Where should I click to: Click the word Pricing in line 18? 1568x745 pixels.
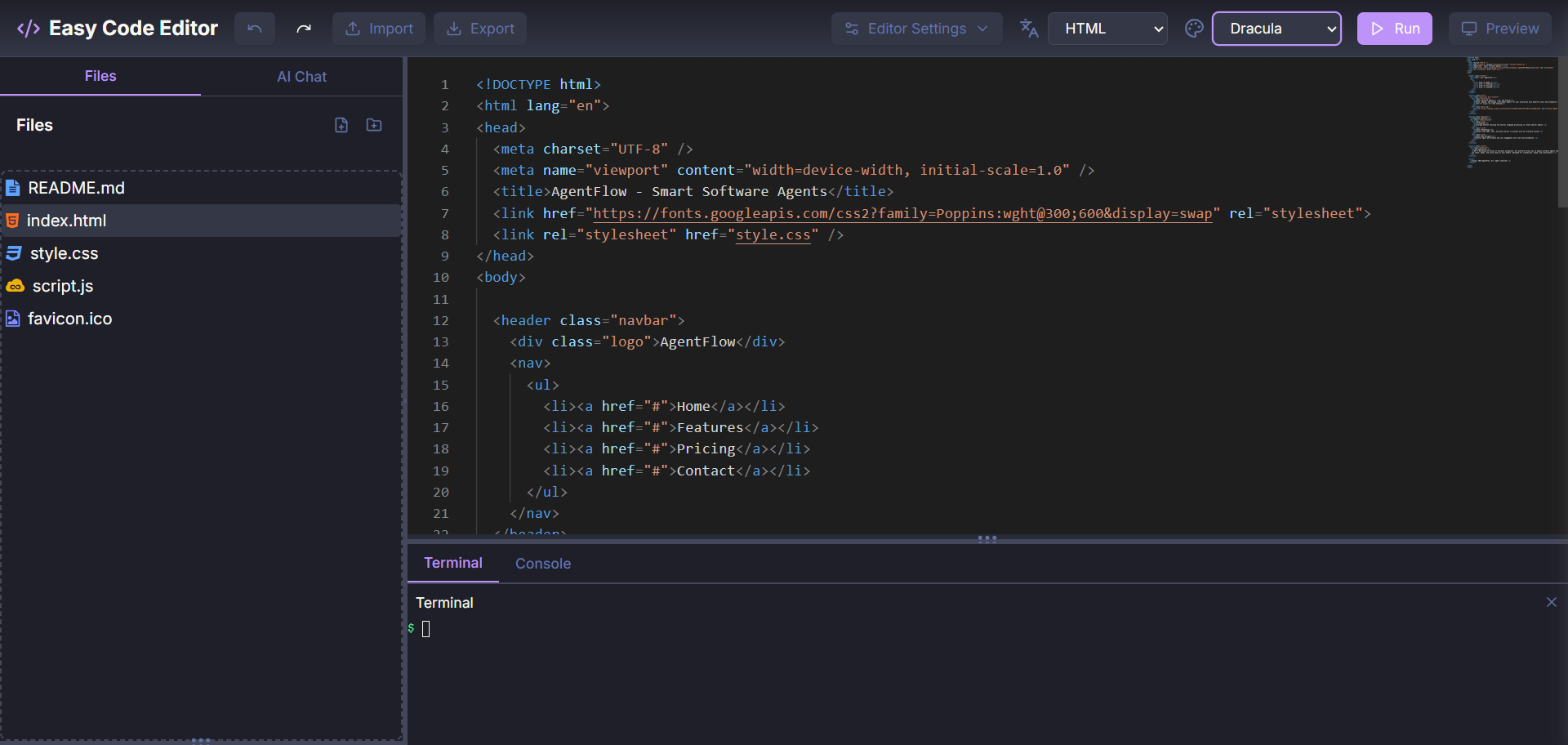(706, 448)
